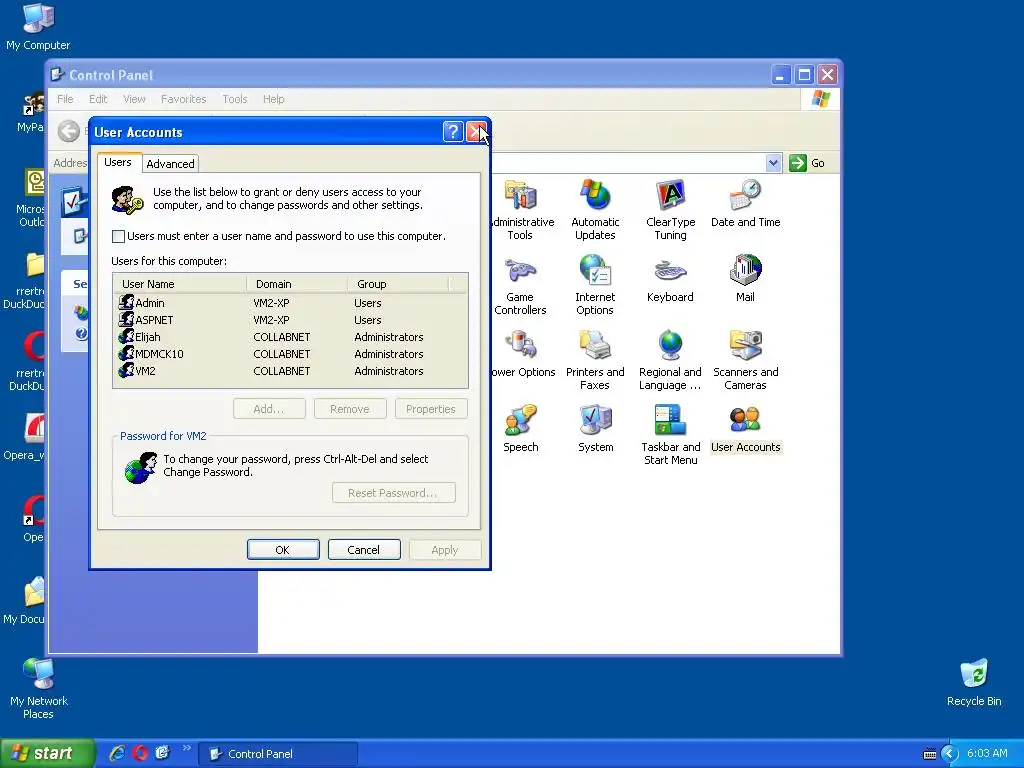Screen dimensions: 1024x768
Task: Click the Properties button
Action: pos(431,409)
